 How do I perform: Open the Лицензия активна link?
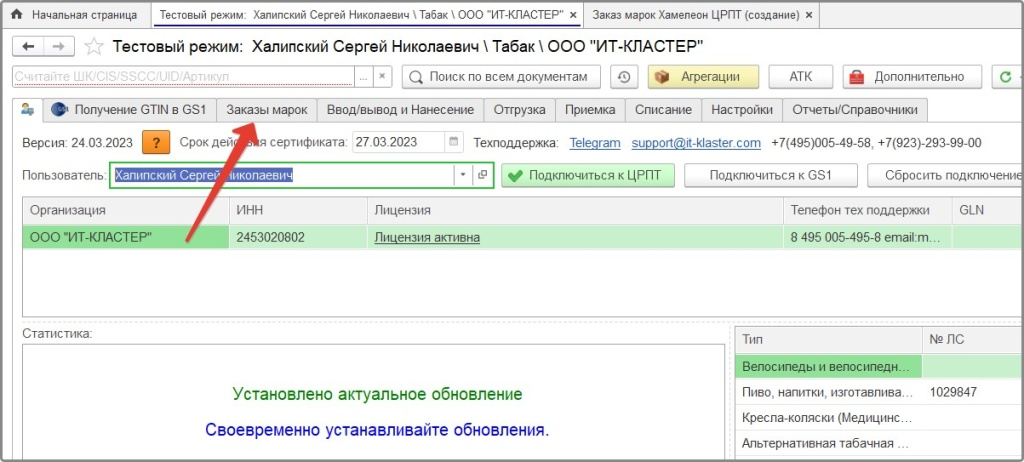[427, 238]
